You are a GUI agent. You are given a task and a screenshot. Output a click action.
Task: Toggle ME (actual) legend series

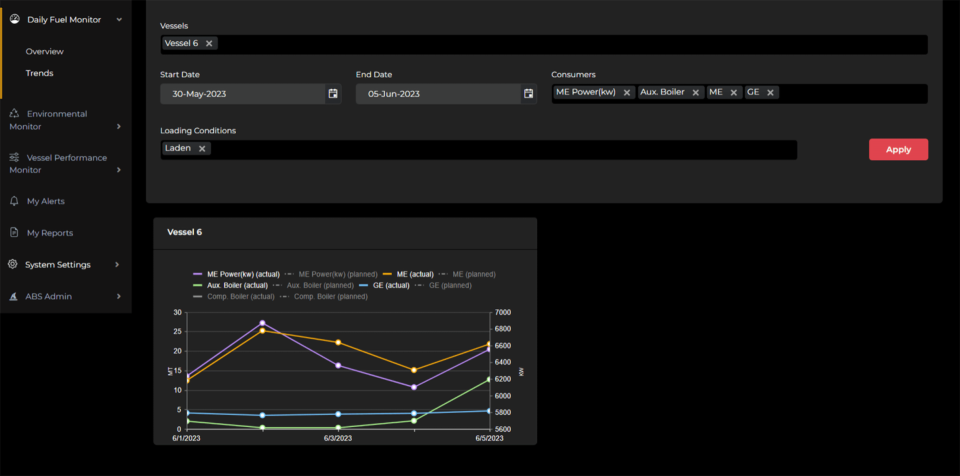click(x=408, y=274)
